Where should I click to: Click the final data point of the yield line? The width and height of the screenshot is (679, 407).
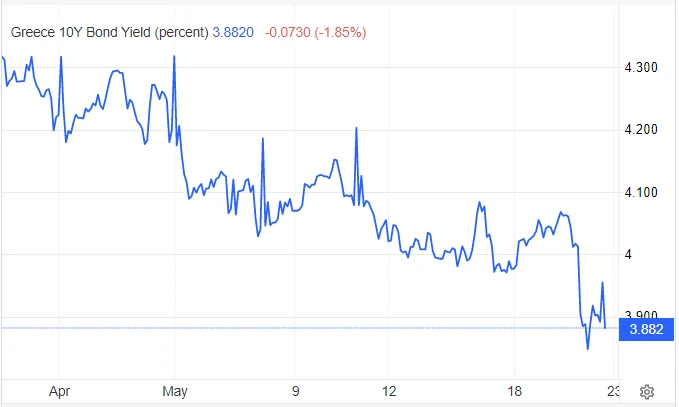(x=605, y=327)
